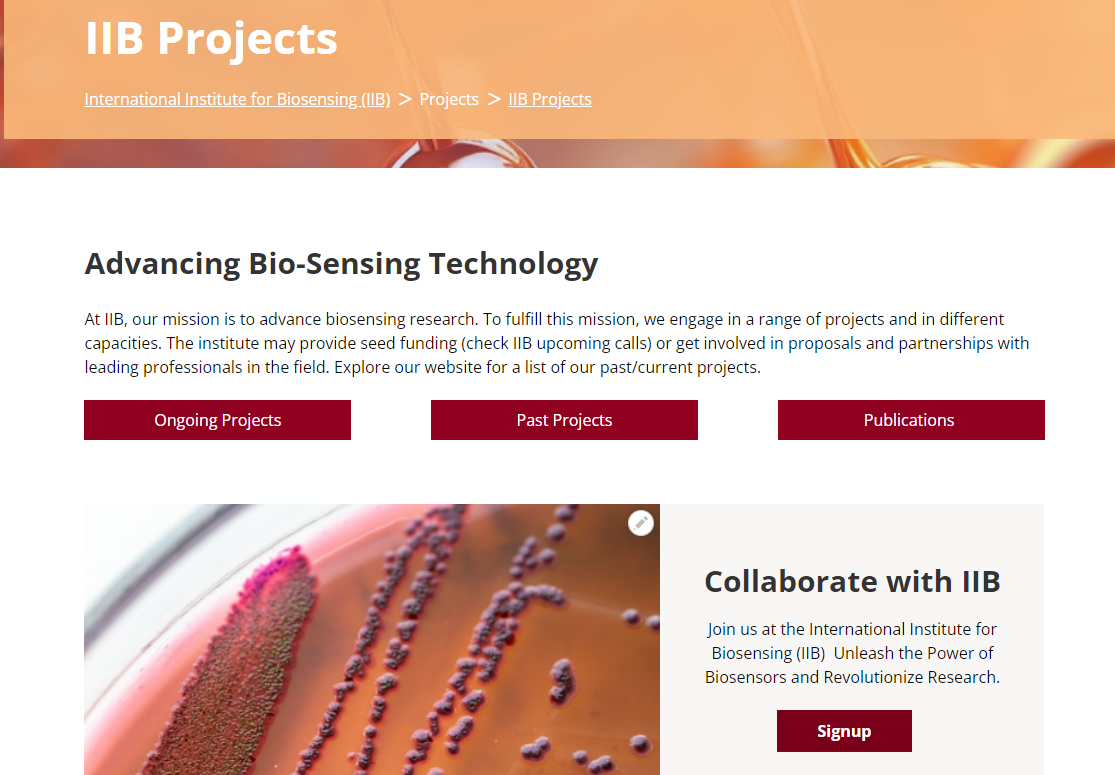Screen dimensions: 1115x775
Task: Click the IIB Projects page title
Action: point(211,39)
